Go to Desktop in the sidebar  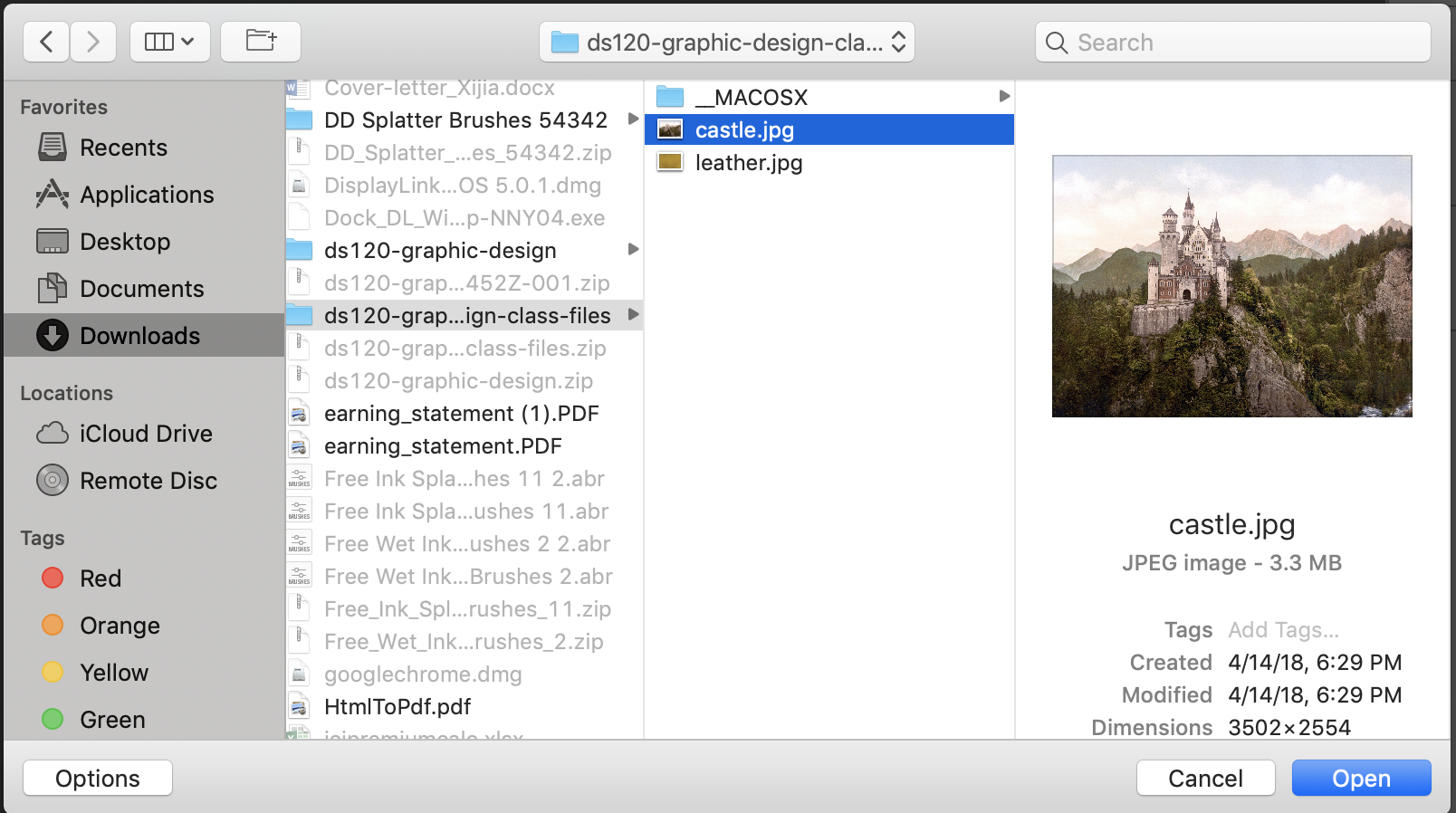coord(144,242)
